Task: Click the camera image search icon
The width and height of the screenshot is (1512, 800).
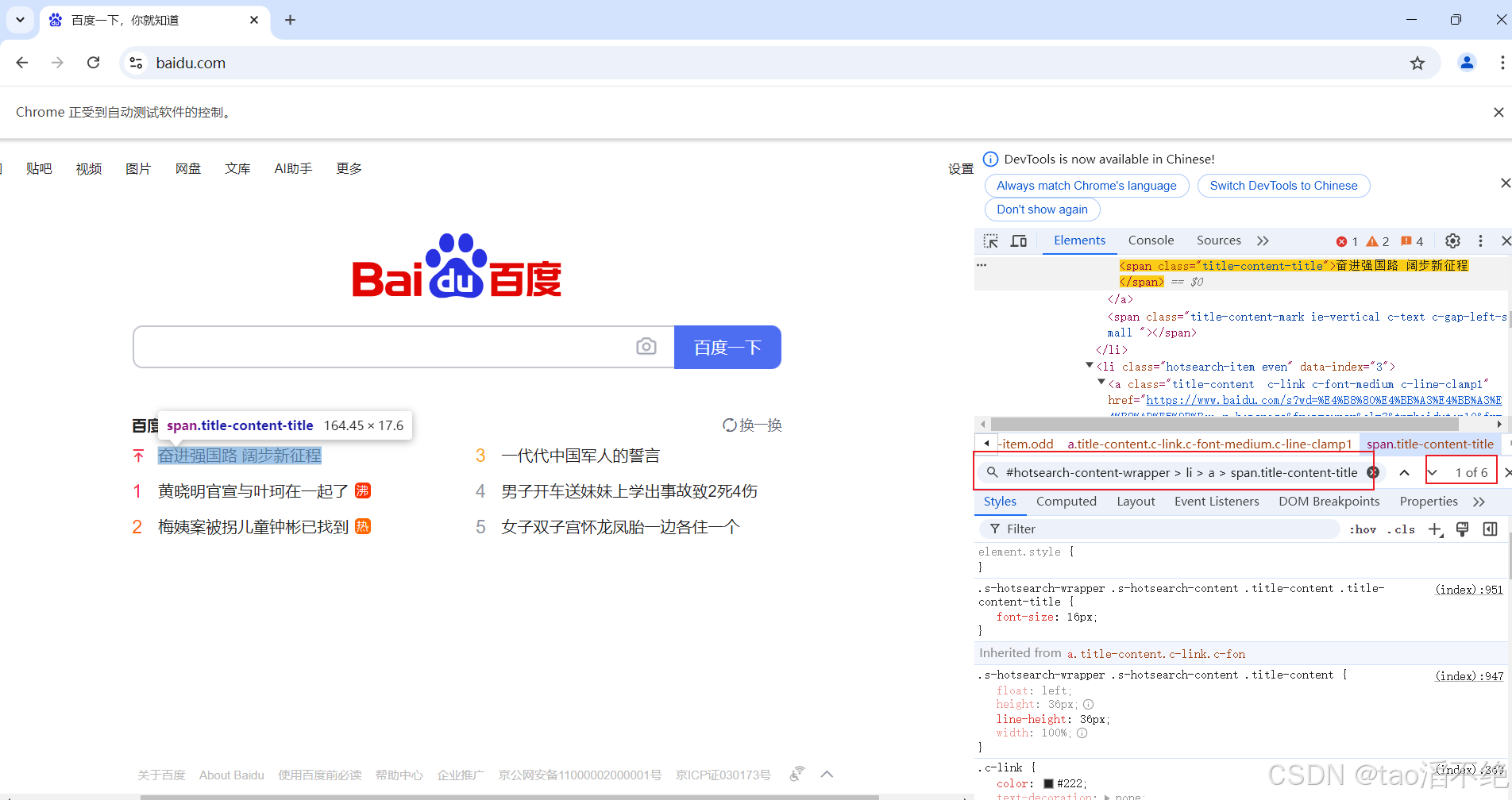Action: (x=646, y=347)
